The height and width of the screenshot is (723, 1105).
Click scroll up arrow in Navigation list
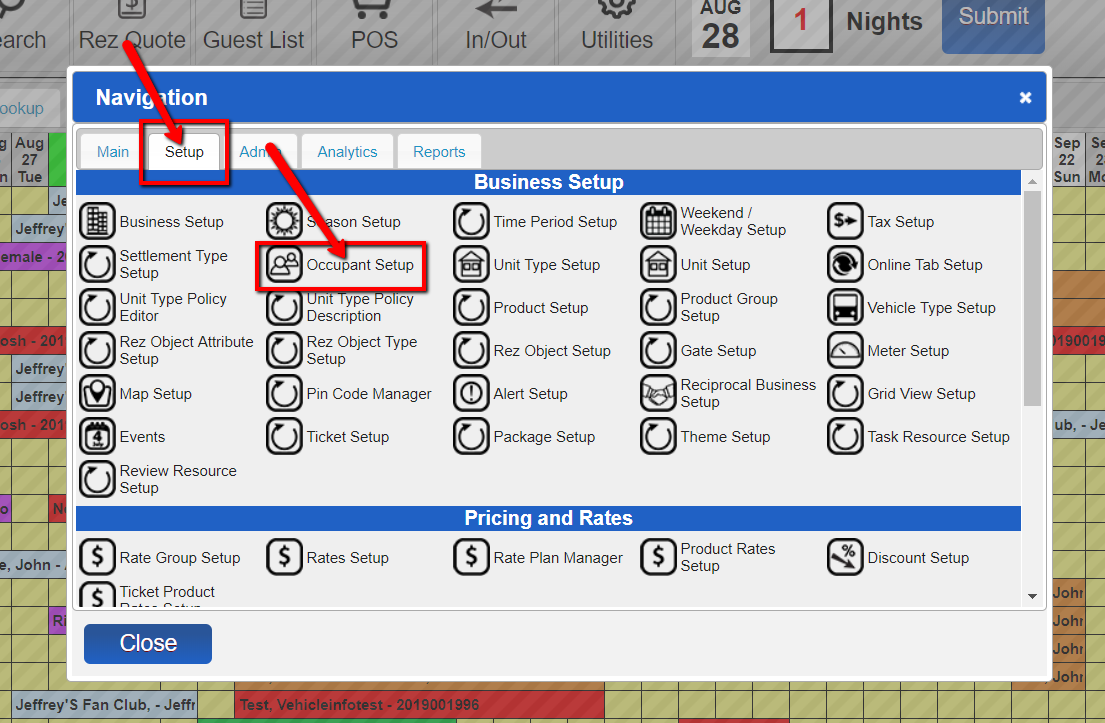click(1032, 182)
